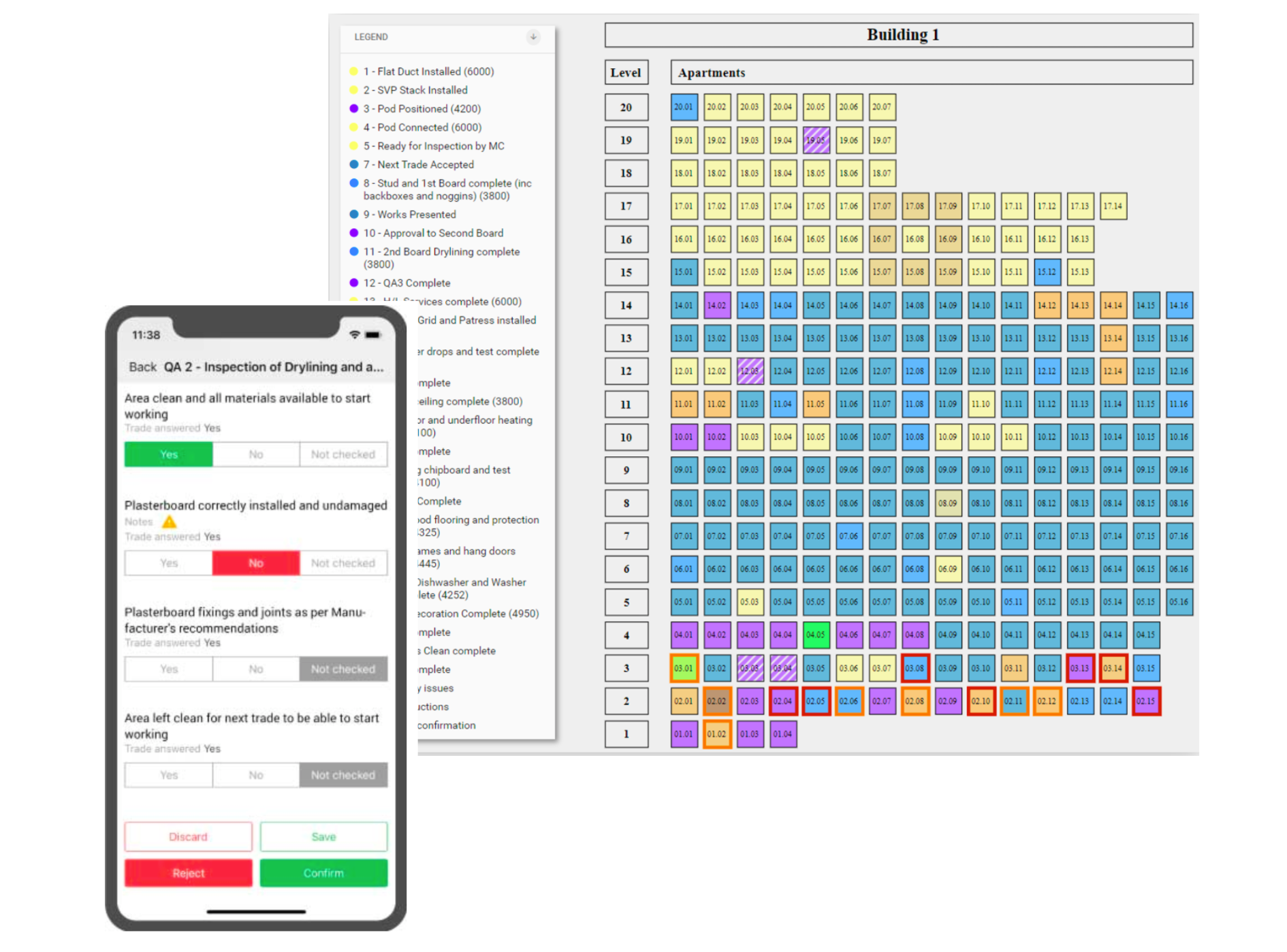
Task: Click the purple QA3 Complete legend marker
Action: [353, 283]
